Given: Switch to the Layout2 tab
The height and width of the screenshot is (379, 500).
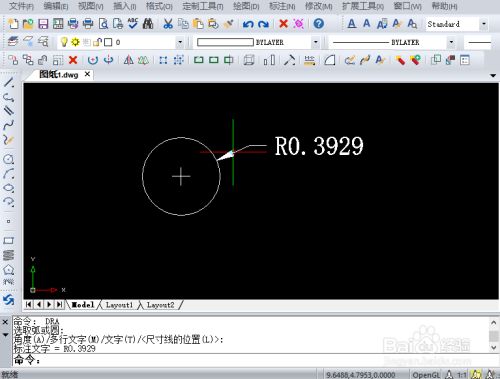Looking at the screenshot, I should tap(160, 305).
